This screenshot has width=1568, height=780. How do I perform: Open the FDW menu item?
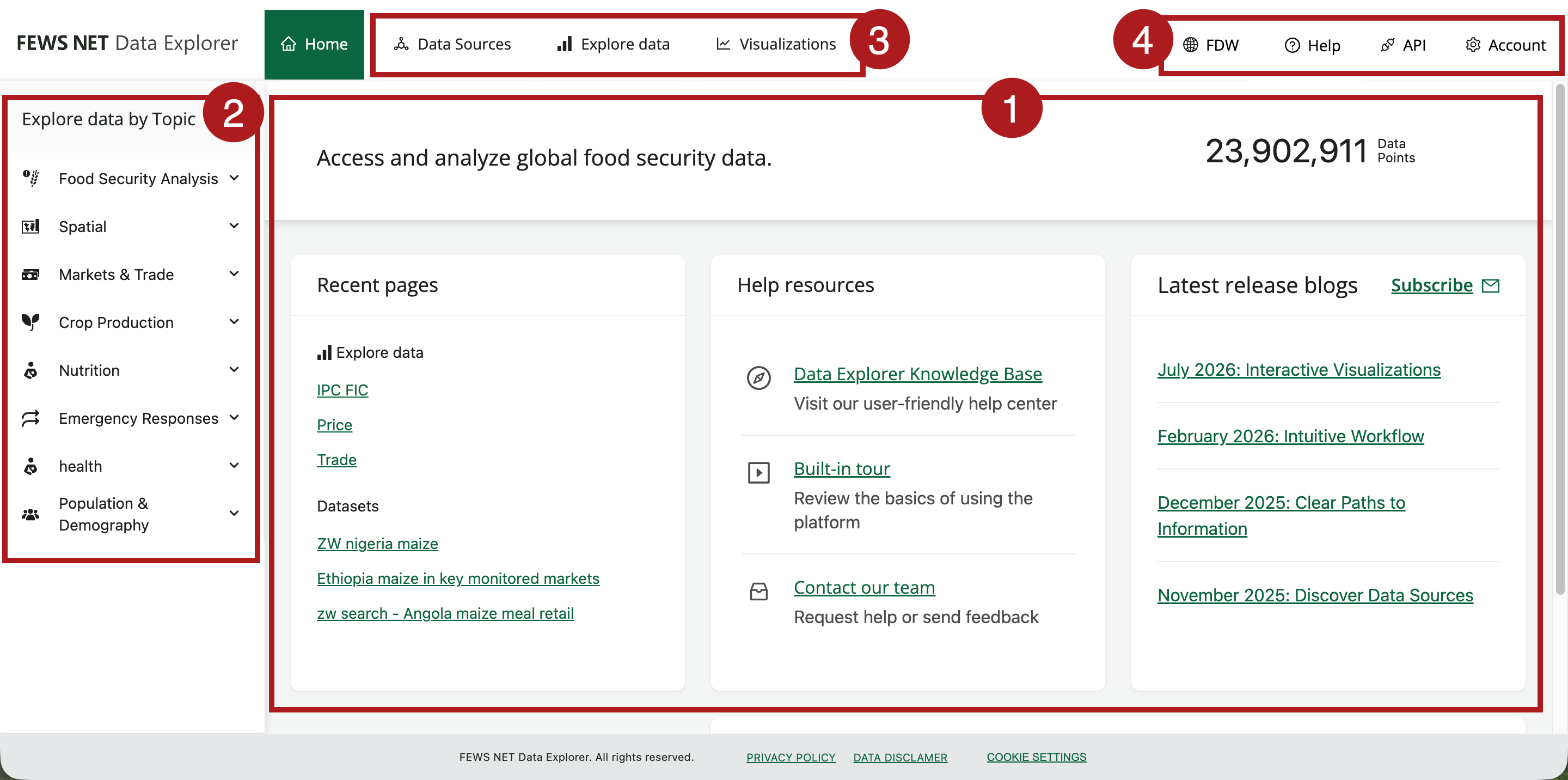point(1211,45)
